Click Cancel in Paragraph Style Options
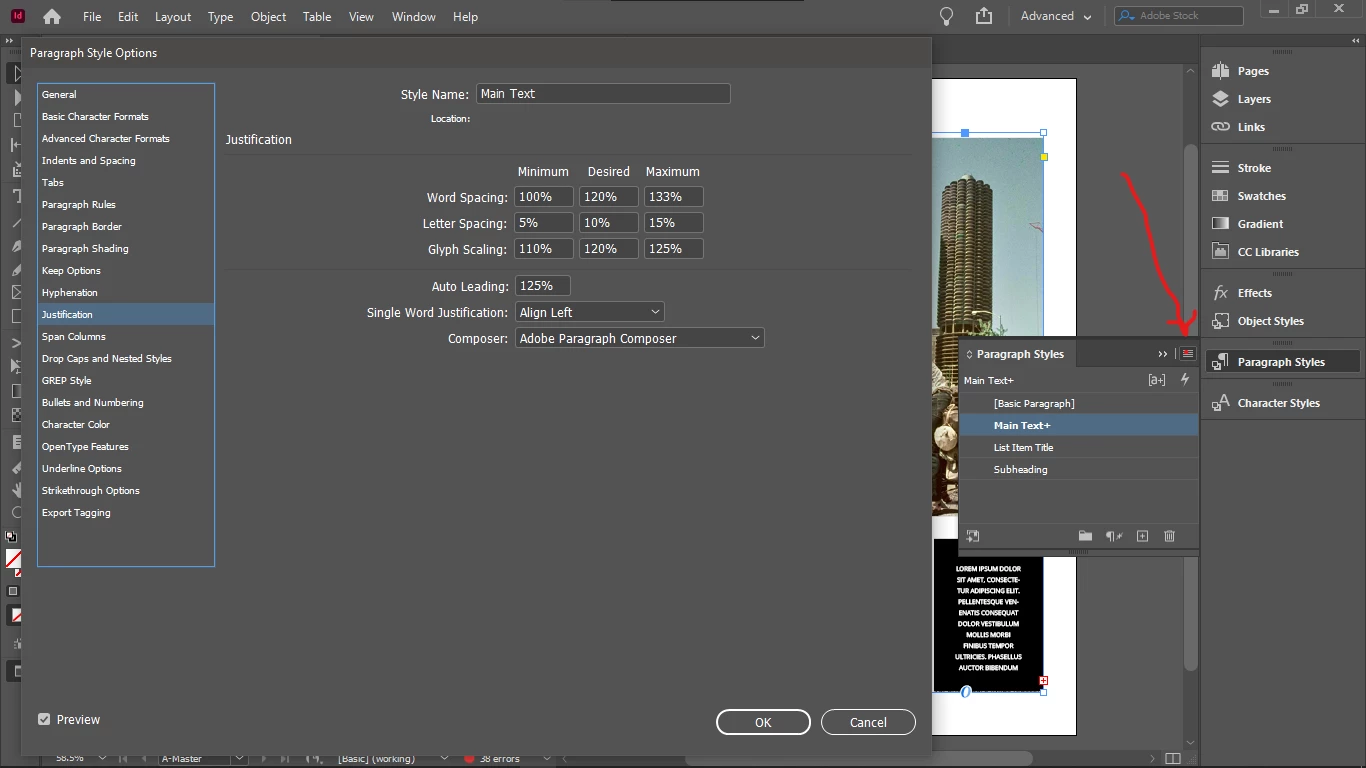1366x768 pixels. (x=868, y=722)
